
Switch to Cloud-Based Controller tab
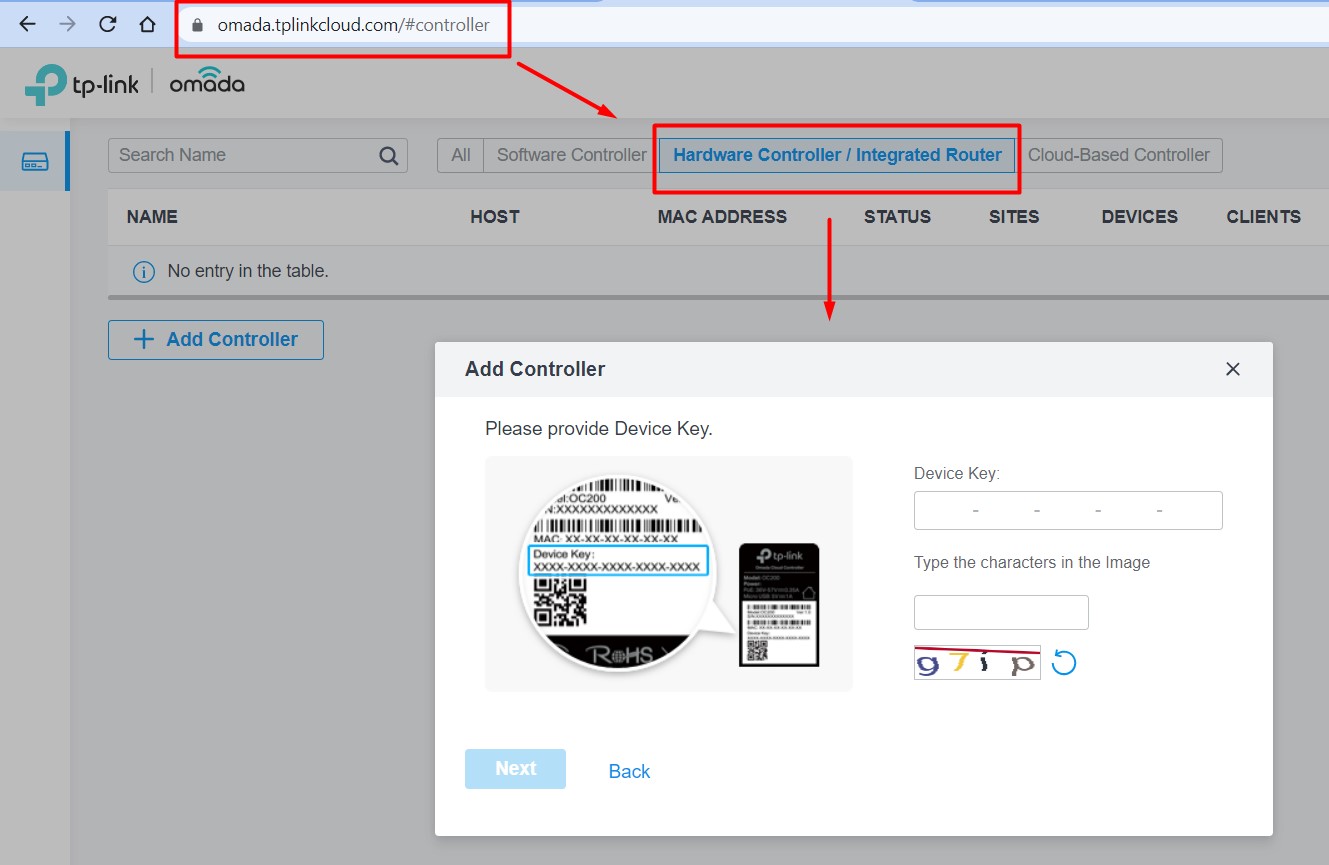1118,155
